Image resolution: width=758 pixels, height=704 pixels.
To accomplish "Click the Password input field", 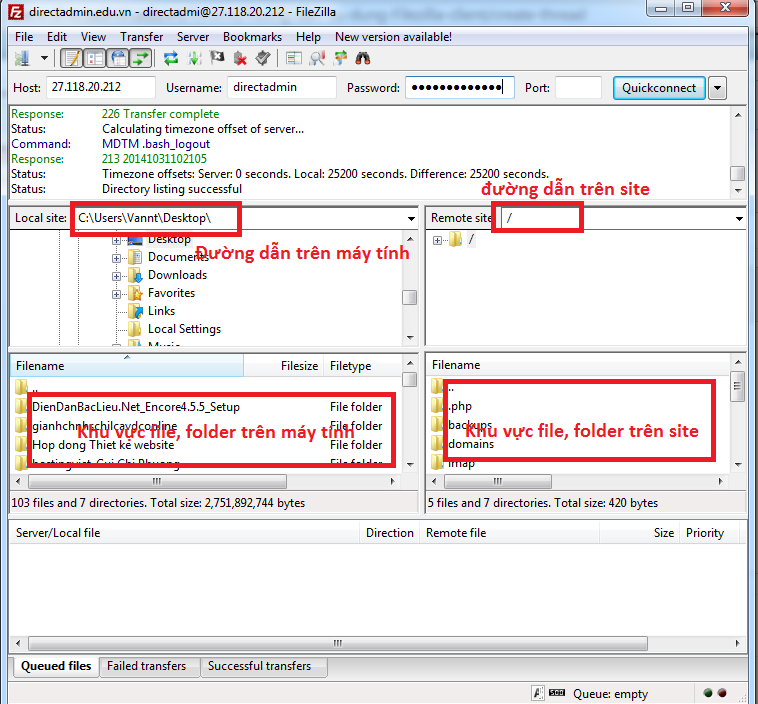I will 460,88.
